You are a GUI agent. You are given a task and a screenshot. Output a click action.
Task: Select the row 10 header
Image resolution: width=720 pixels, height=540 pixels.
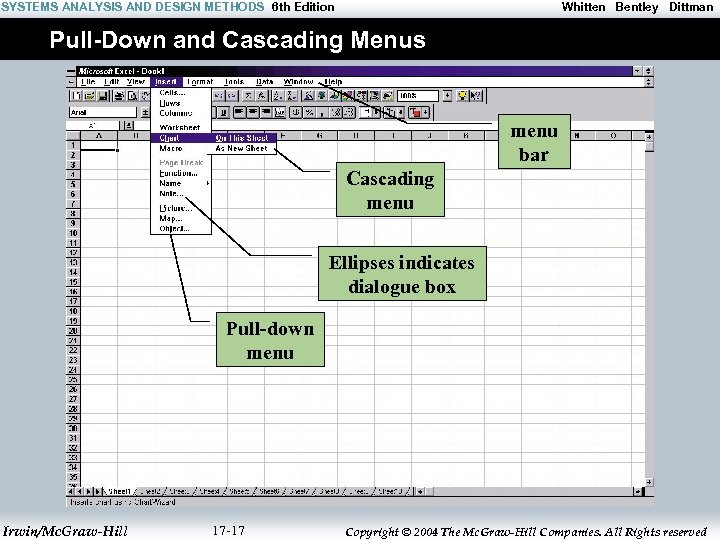pyautogui.click(x=73, y=233)
